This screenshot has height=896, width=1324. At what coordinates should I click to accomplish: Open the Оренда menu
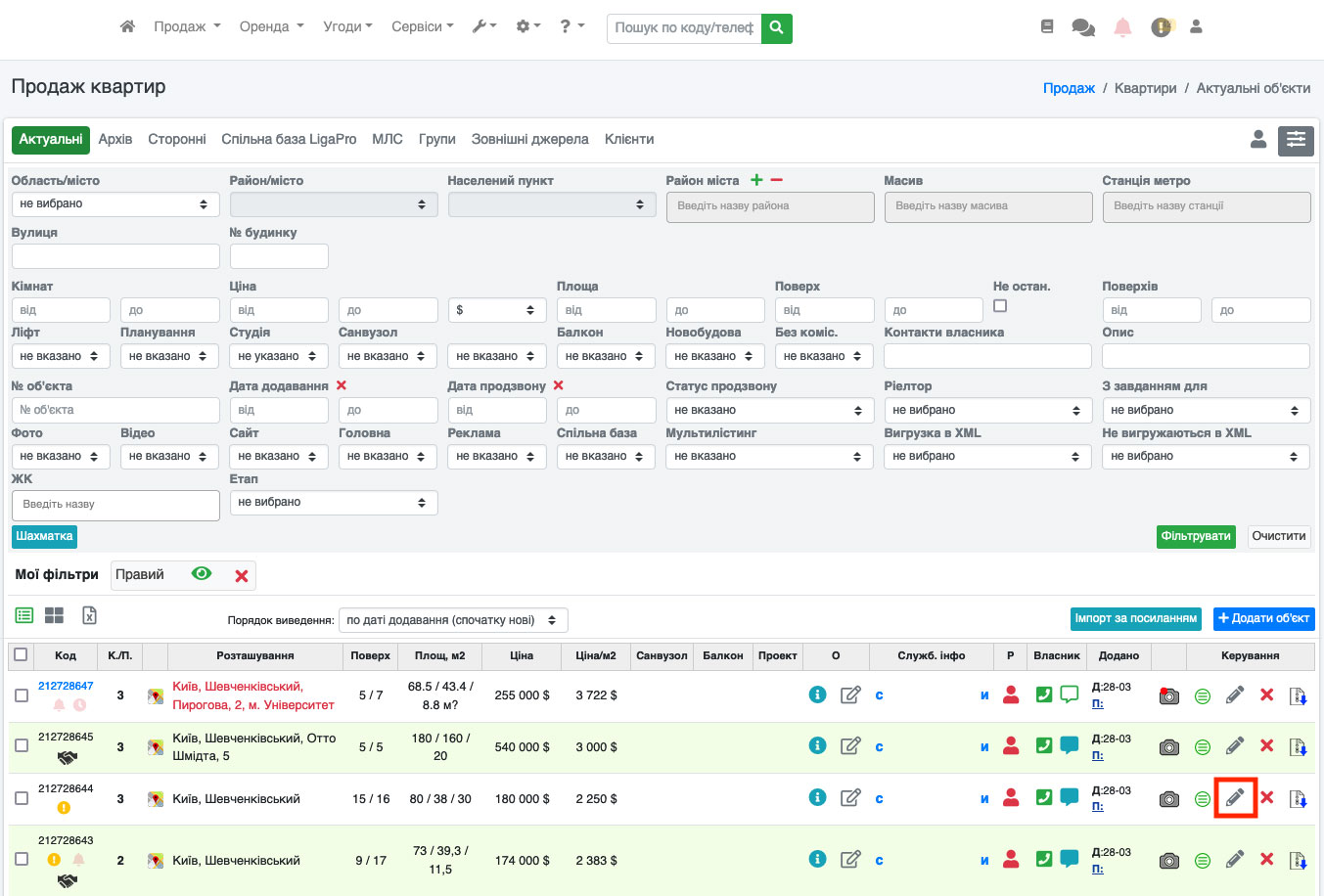(272, 27)
